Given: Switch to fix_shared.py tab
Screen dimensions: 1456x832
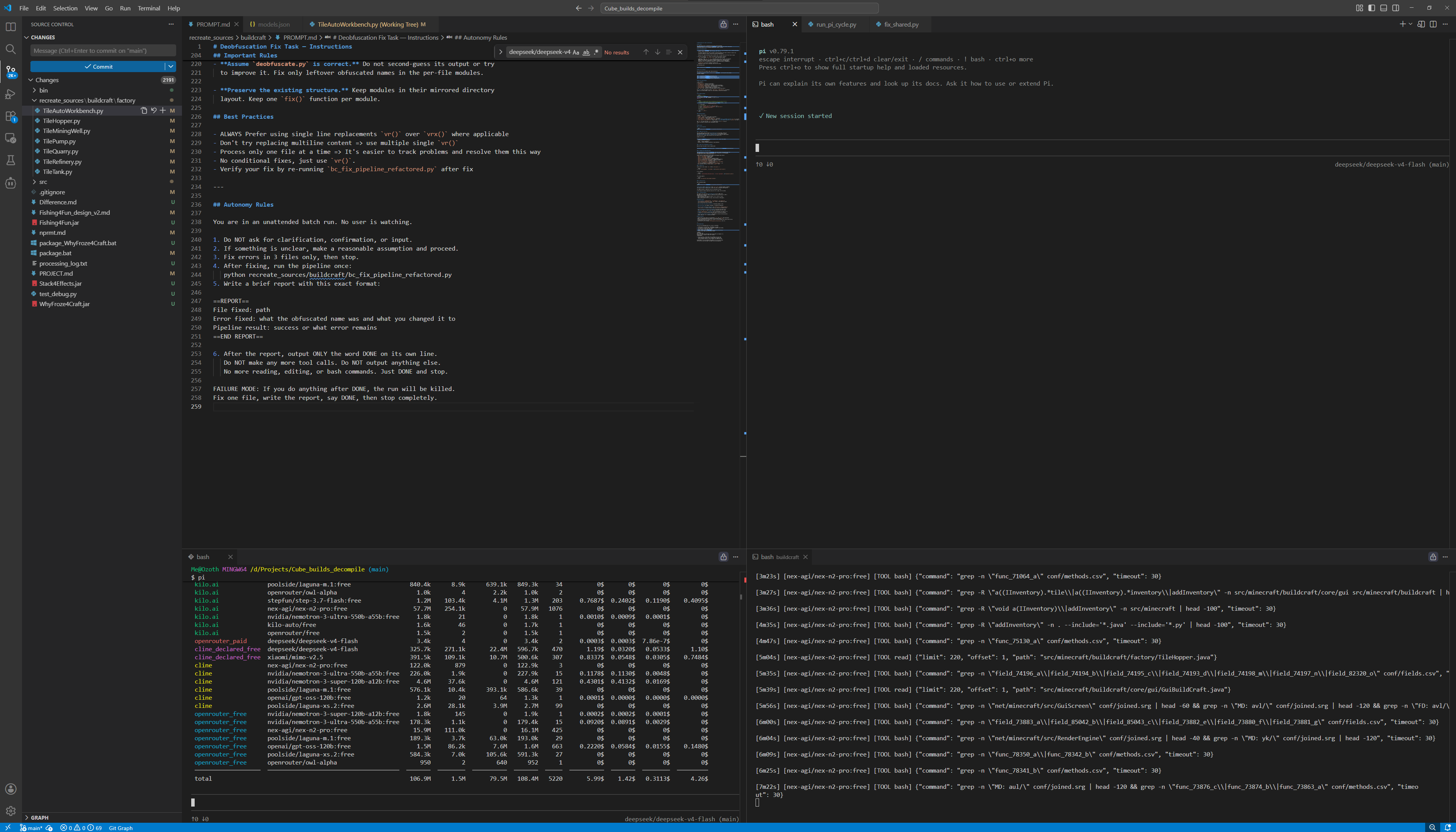Looking at the screenshot, I should (901, 25).
